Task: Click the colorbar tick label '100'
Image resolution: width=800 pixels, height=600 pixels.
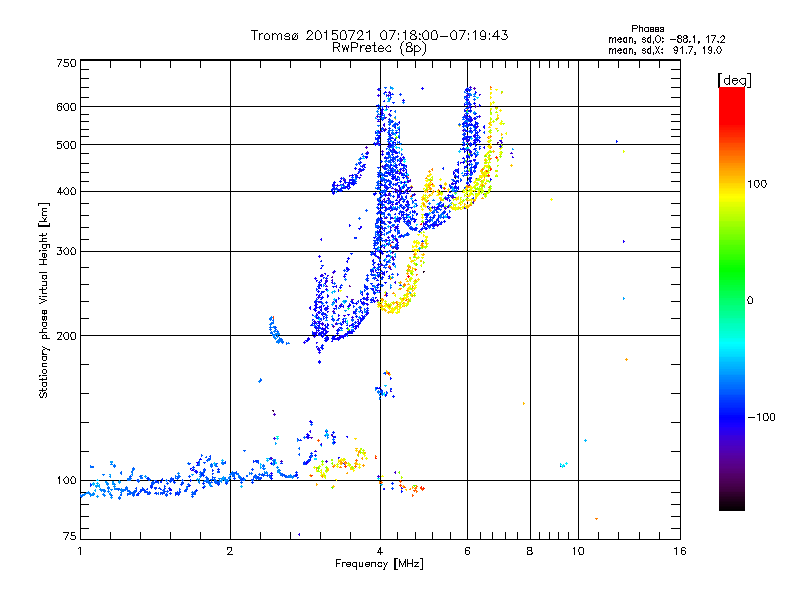Action: click(x=757, y=184)
